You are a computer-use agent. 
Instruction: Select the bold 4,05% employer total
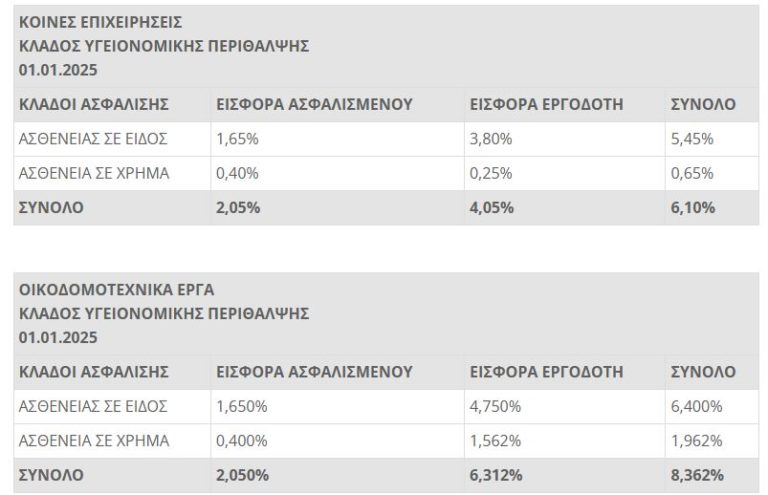pyautogui.click(x=492, y=208)
